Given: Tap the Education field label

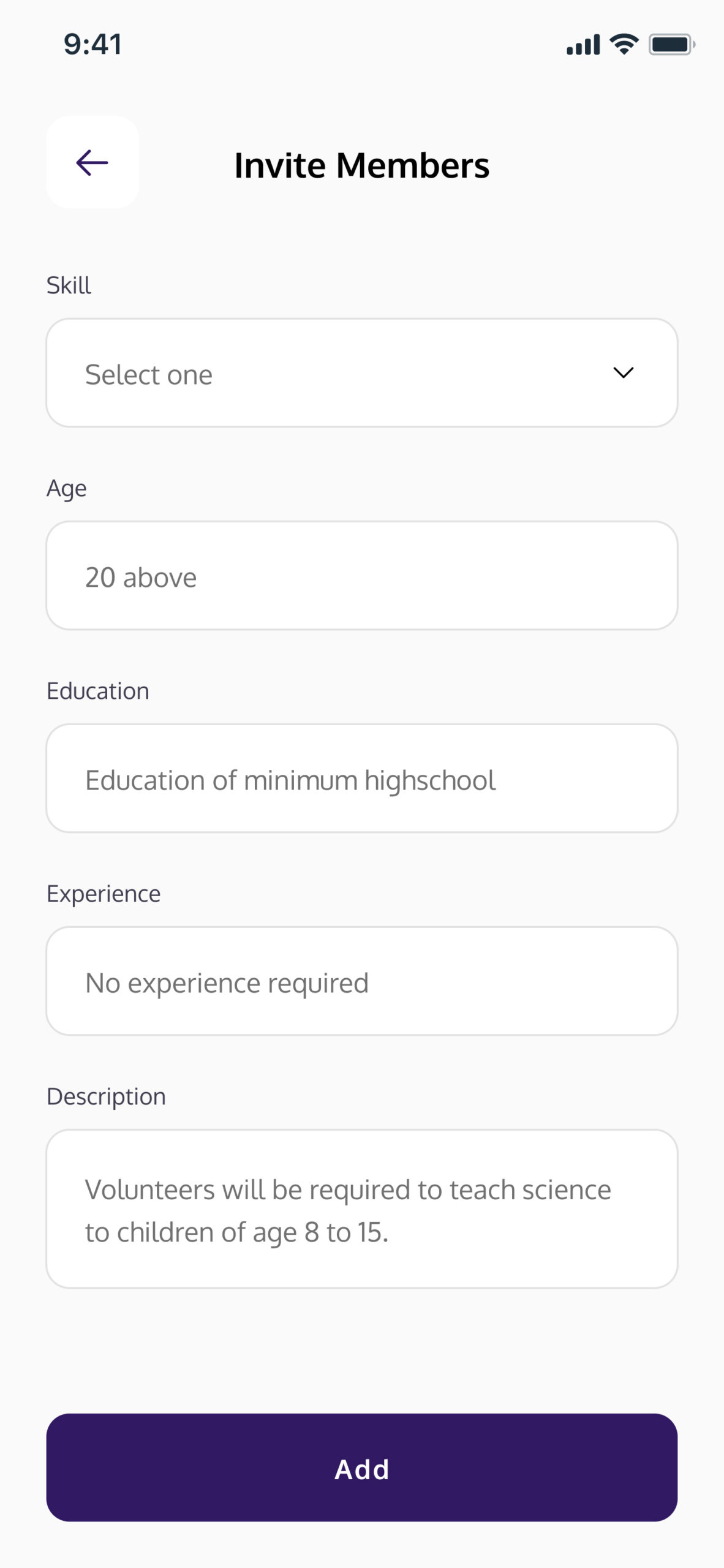Looking at the screenshot, I should tap(98, 691).
